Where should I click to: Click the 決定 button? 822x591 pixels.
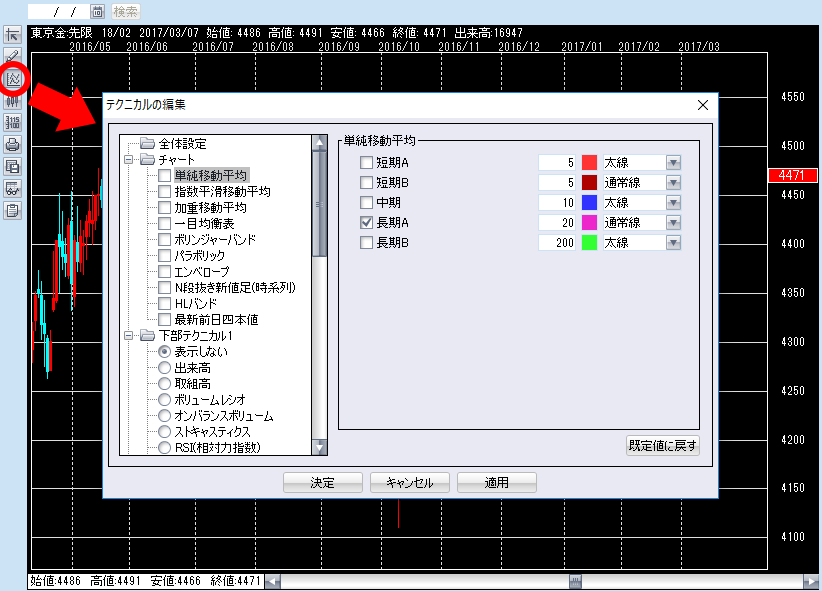322,482
